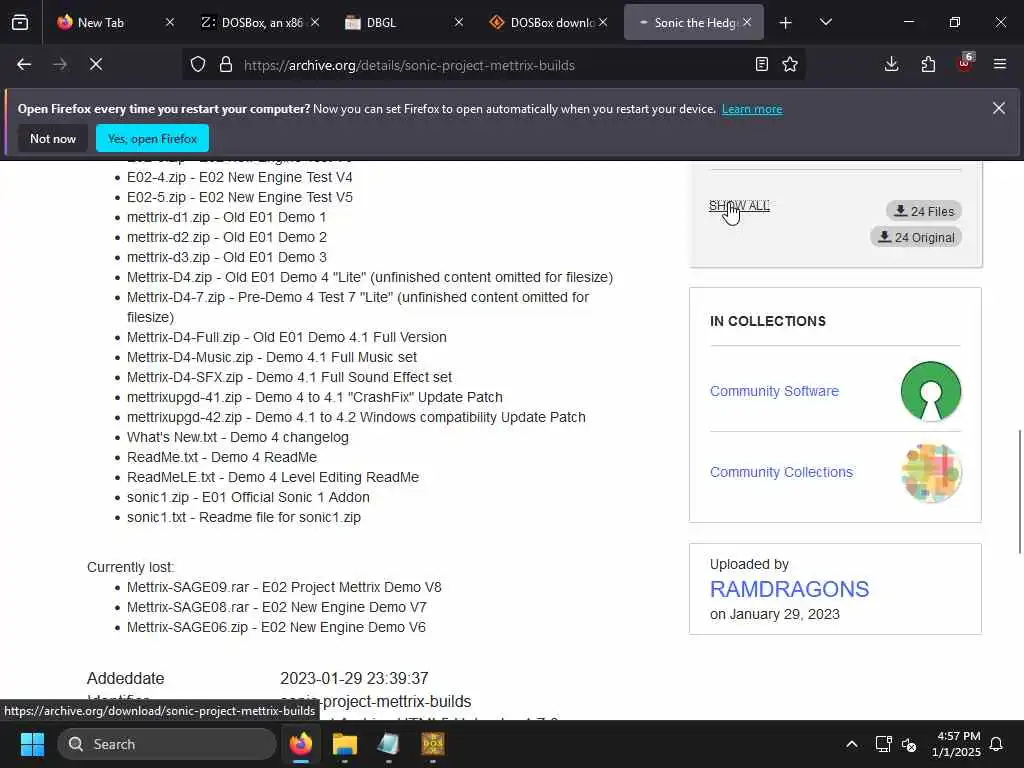1024x768 pixels.
Task: Open tracking protection shield icon
Action: pyautogui.click(x=198, y=65)
